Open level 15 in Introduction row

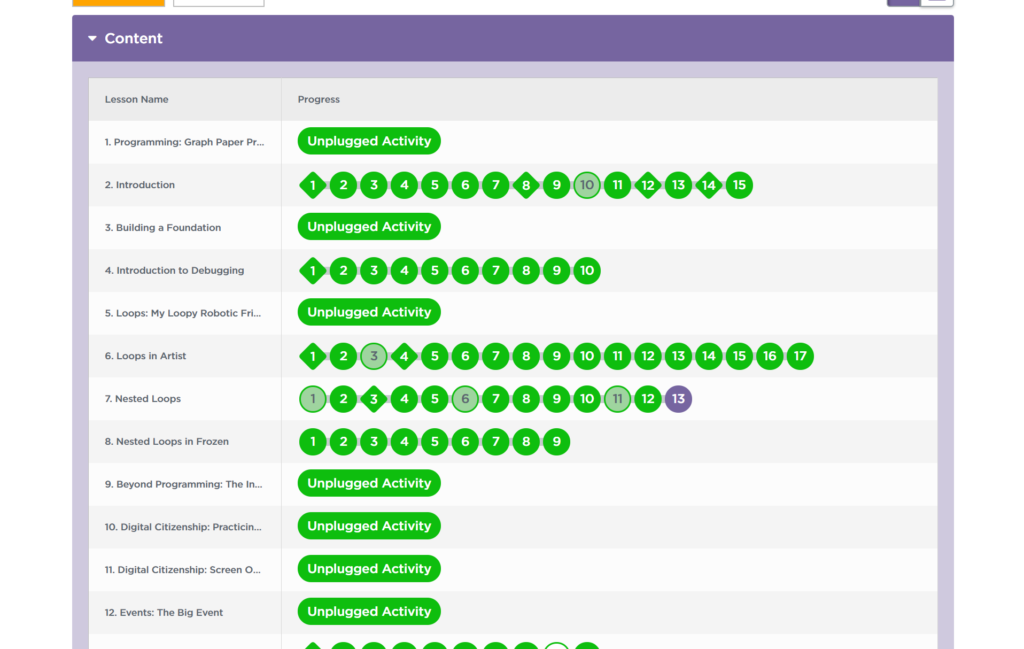739,185
